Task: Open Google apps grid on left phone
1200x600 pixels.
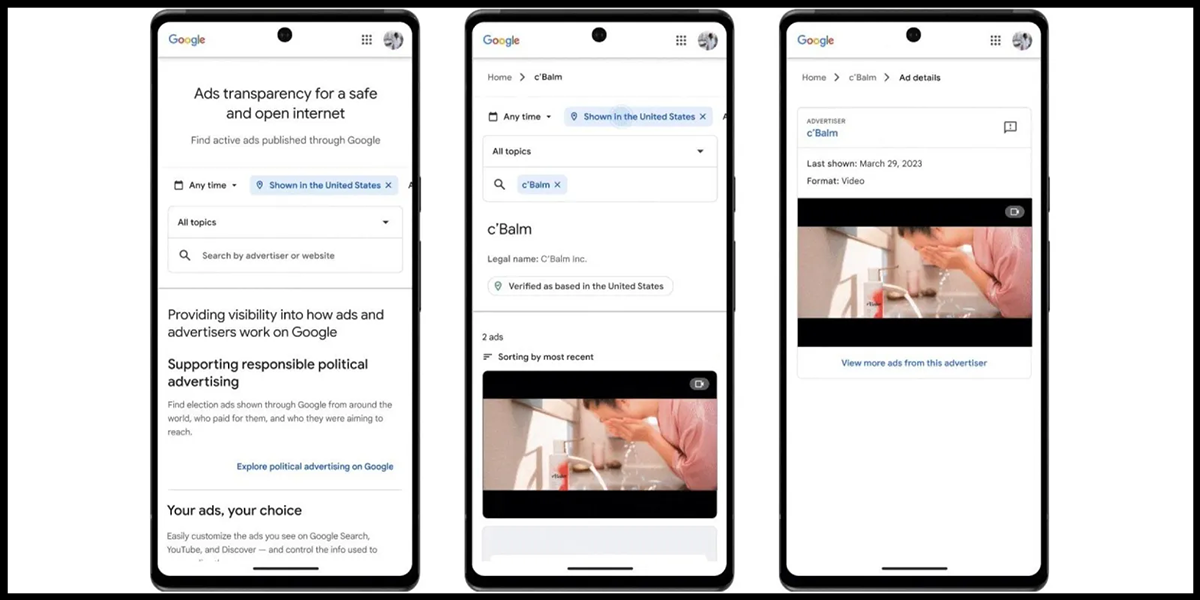Action: click(367, 40)
